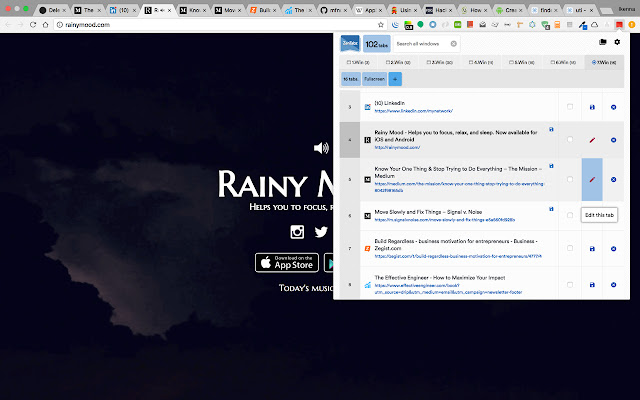Click the Rainy Mood speaker volume icon

(321, 148)
